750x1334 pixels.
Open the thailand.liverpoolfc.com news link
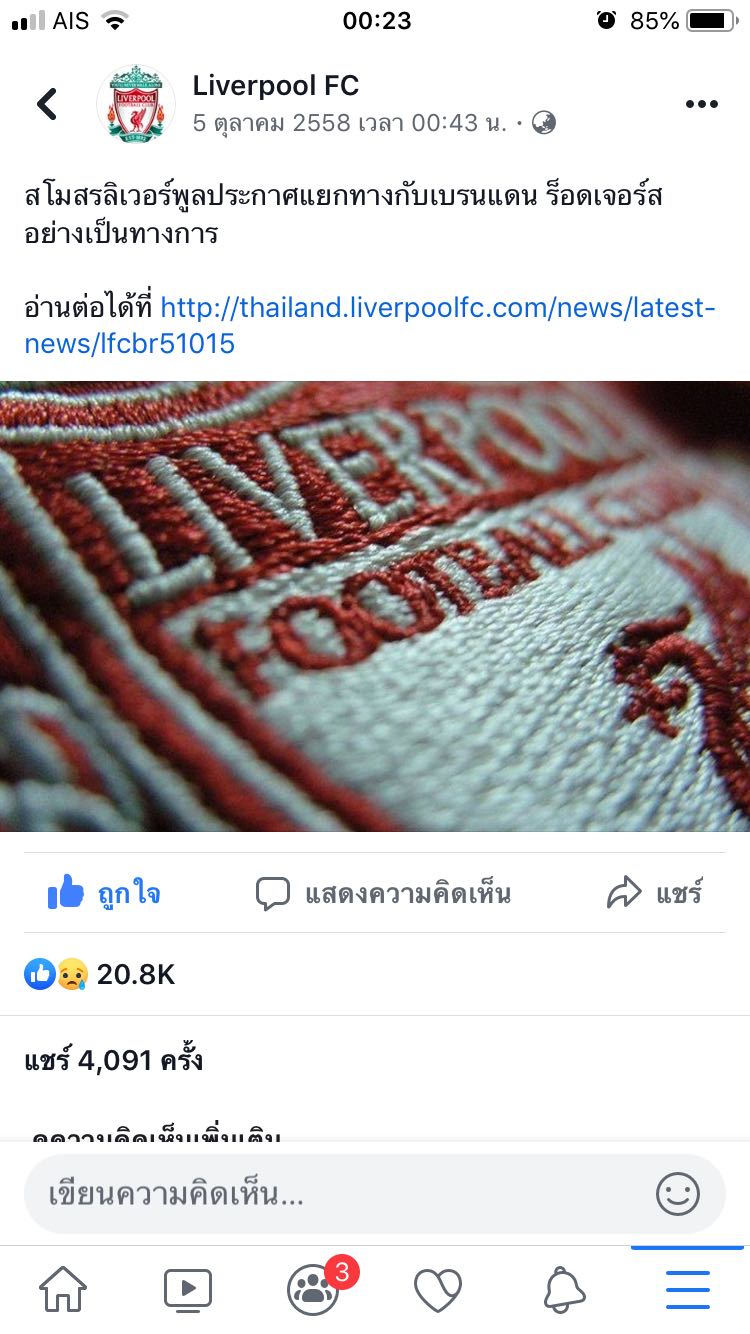(370, 325)
